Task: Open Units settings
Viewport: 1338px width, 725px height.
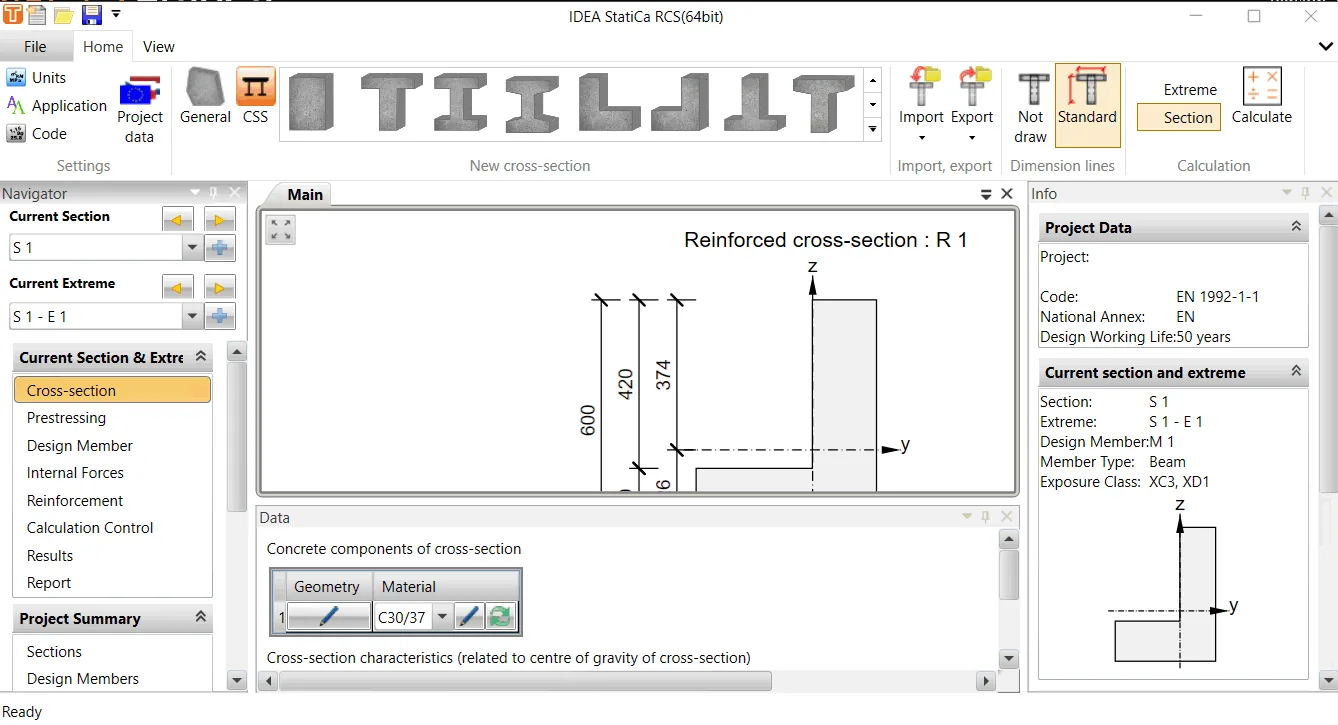Action: coord(37,78)
